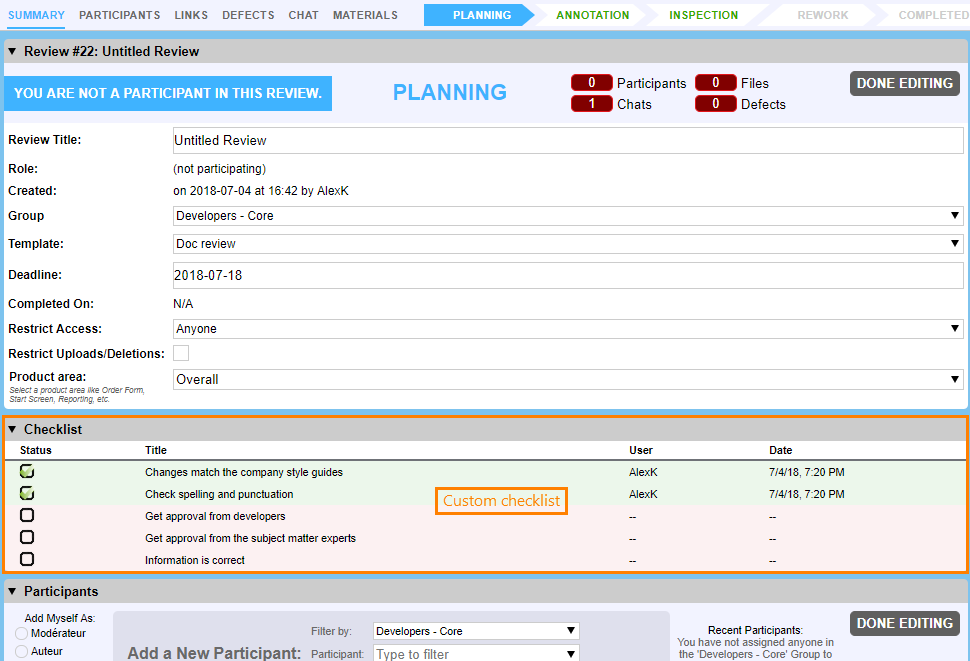Click the Chats count badge

(x=591, y=104)
